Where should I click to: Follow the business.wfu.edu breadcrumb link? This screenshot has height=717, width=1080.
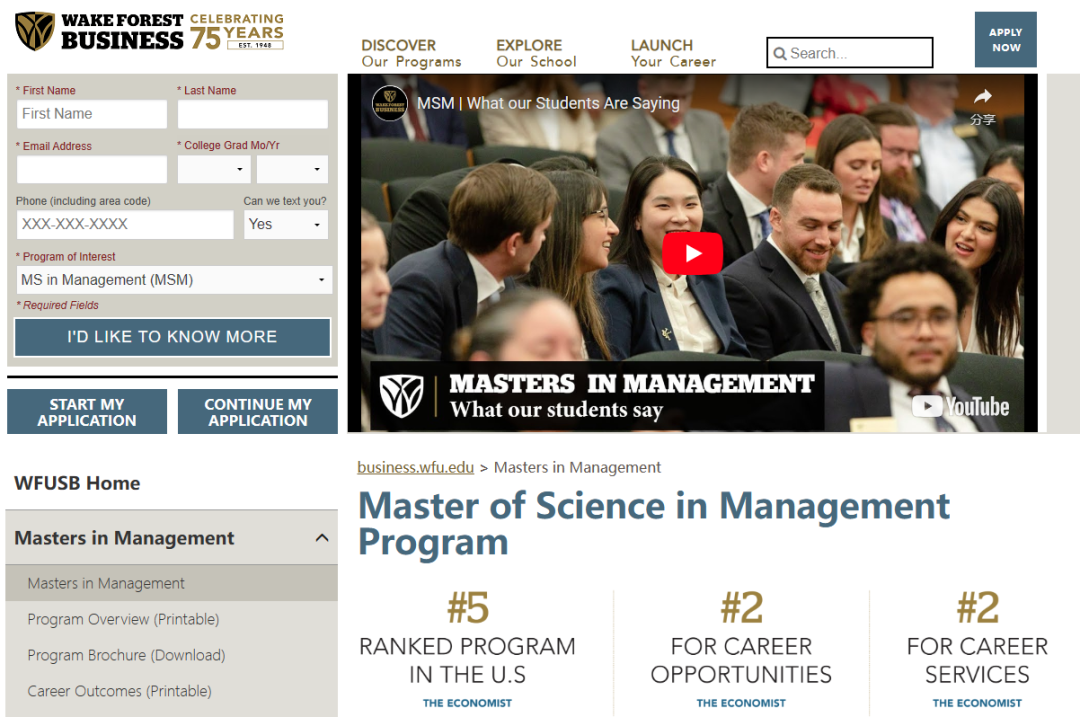[x=415, y=467]
